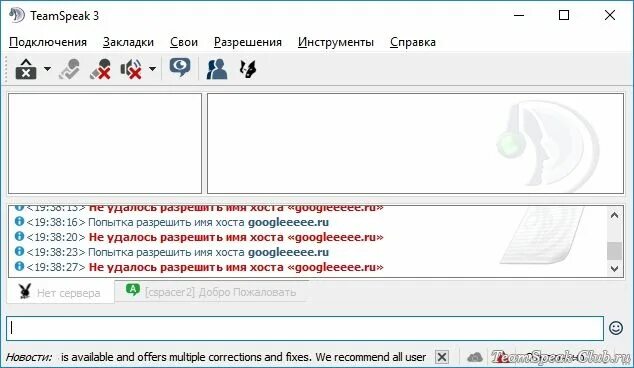Switch to the Добро Пожаловать chat tab
Image resolution: width=634 pixels, height=368 pixels.
click(x=211, y=292)
